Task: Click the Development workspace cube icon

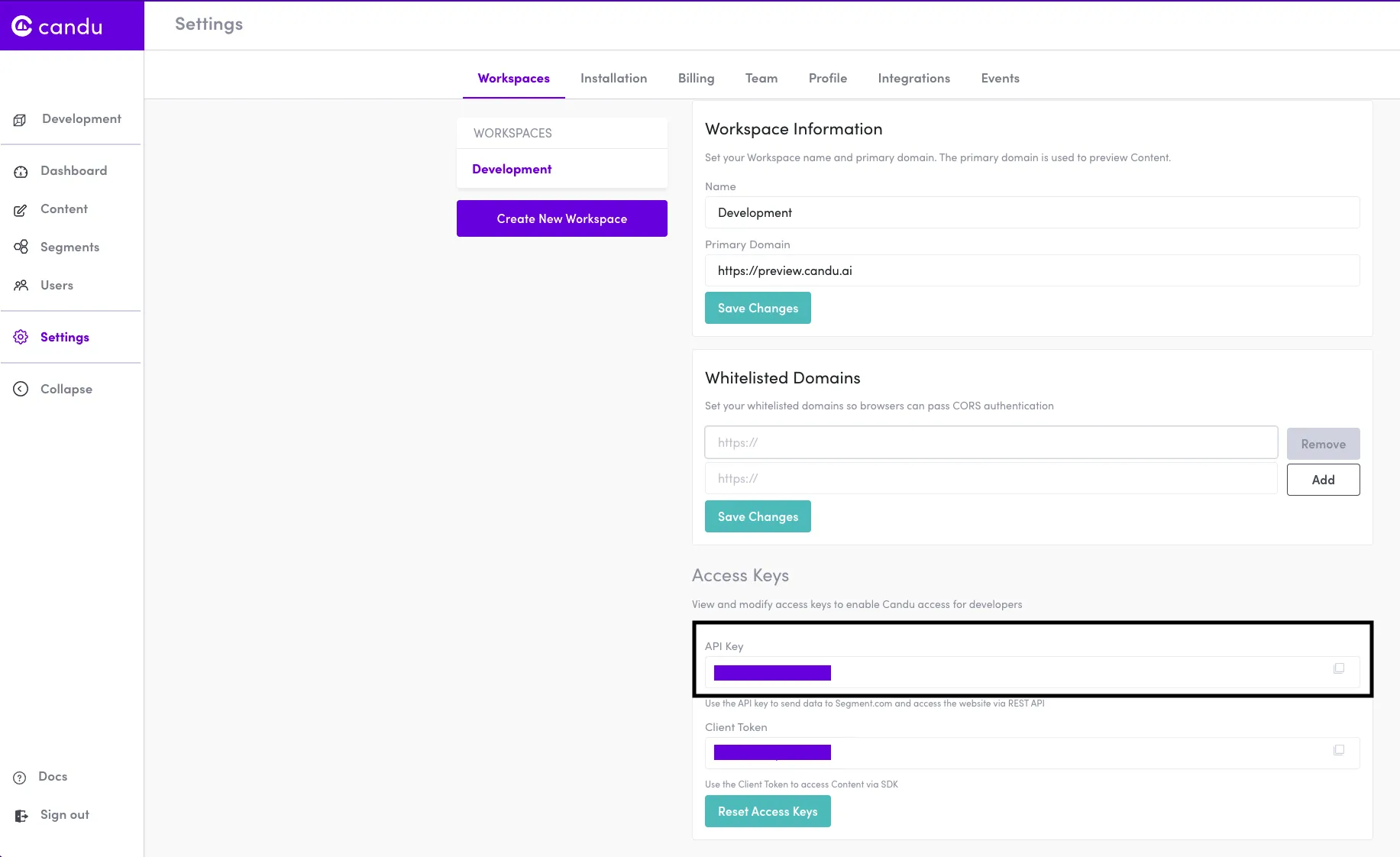Action: (21, 120)
